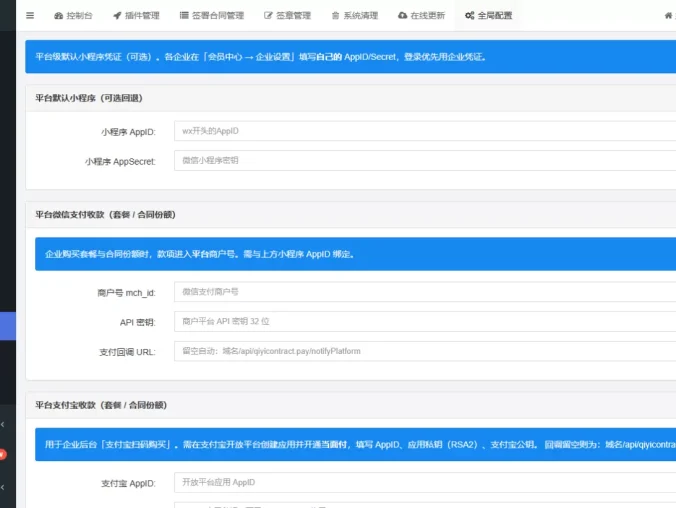This screenshot has height=508, width=676.
Task: Open the 签章管理 menu
Action: point(288,16)
